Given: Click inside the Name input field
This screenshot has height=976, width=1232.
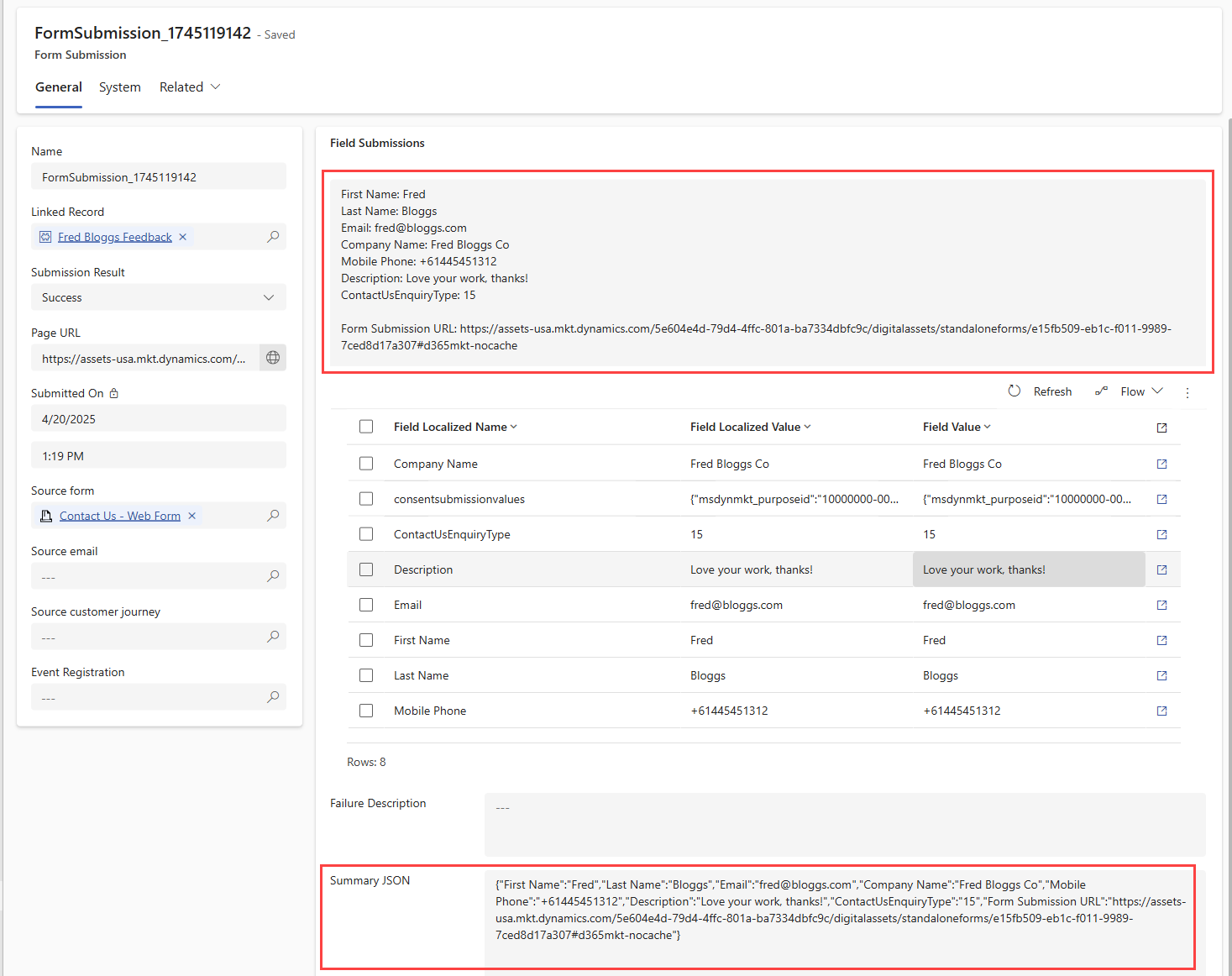Looking at the screenshot, I should [158, 176].
